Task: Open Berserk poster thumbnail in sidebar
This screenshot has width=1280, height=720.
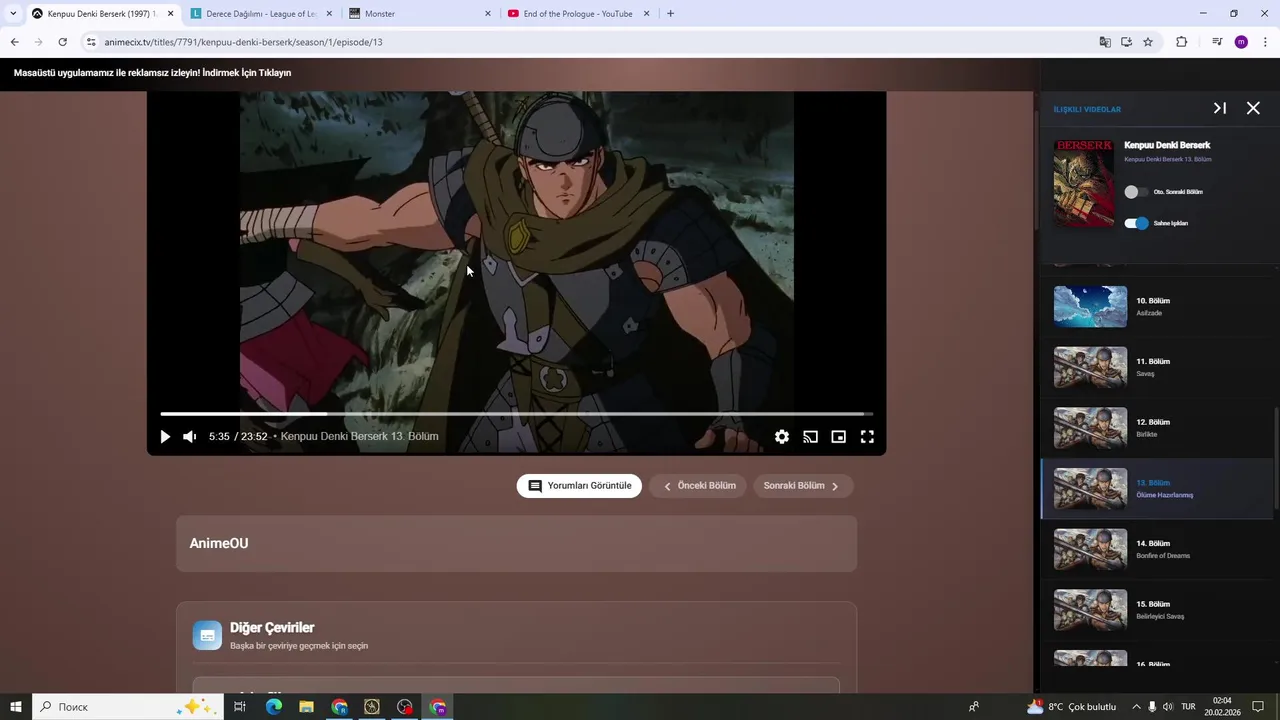Action: 1084,183
